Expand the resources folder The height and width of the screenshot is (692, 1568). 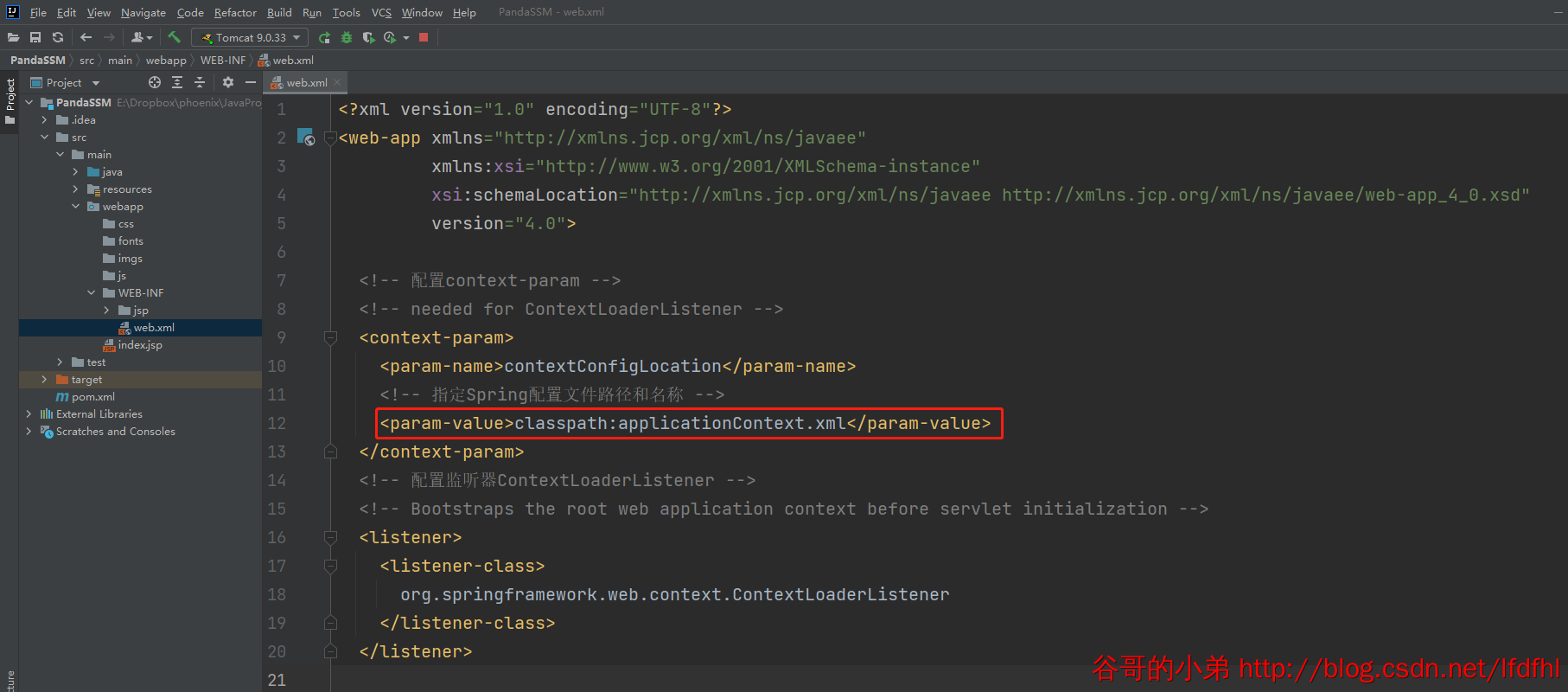click(x=76, y=189)
